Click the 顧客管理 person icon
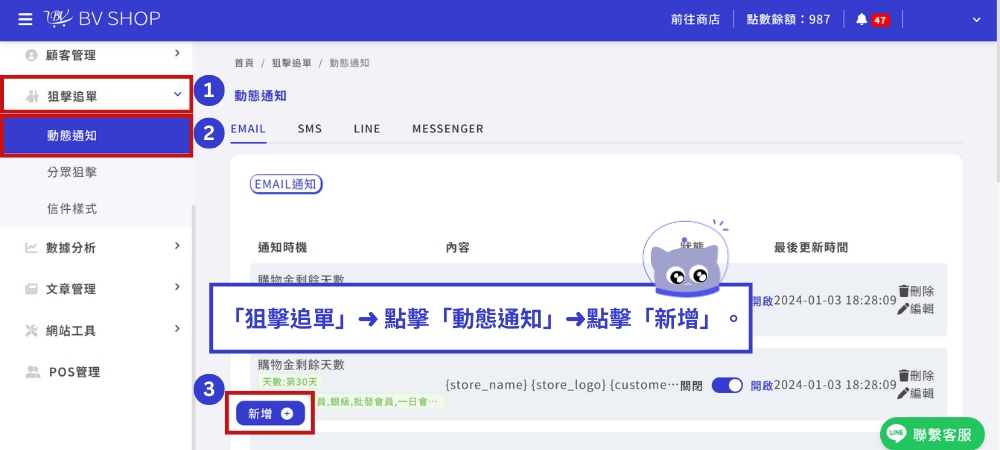The width and height of the screenshot is (1000, 450). 31,55
